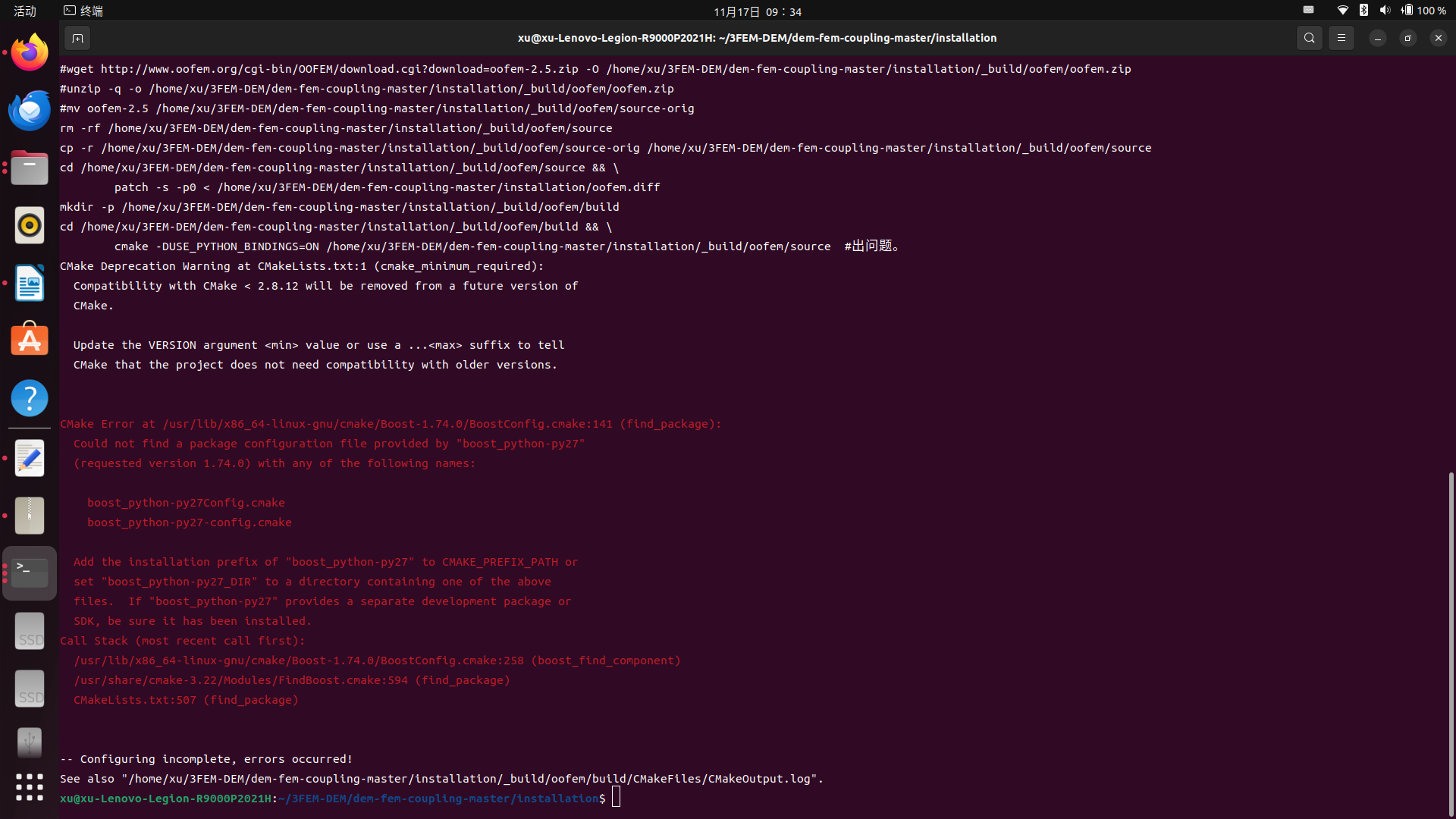Click the Show Applications grid button

pos(29,788)
